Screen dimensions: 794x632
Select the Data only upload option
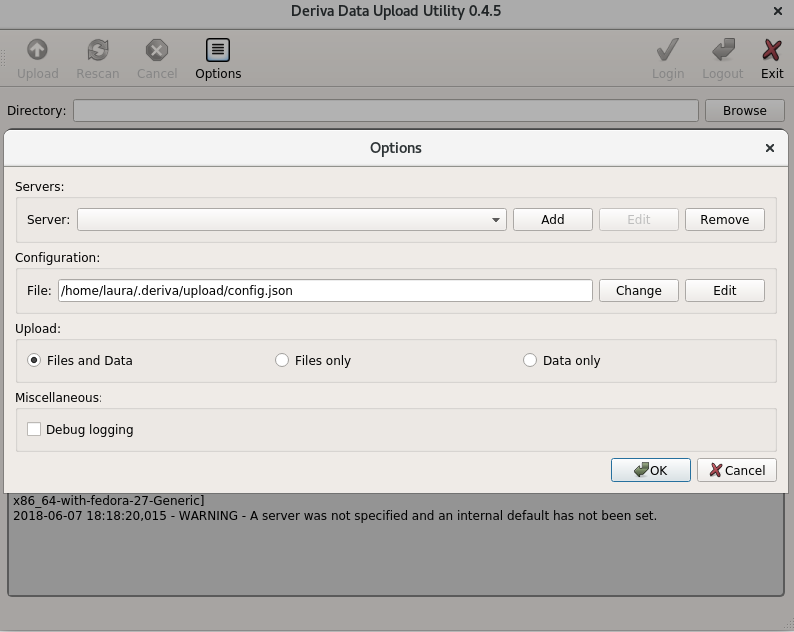pyautogui.click(x=530, y=360)
